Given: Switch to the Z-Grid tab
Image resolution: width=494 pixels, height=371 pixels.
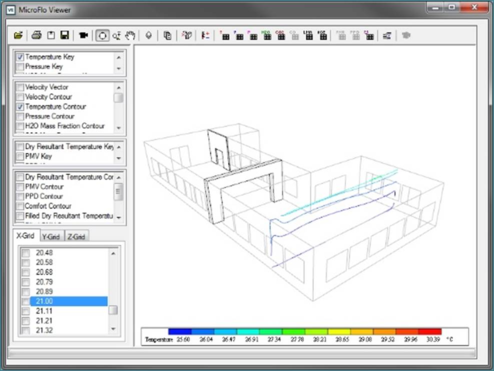Looking at the screenshot, I should coord(76,236).
